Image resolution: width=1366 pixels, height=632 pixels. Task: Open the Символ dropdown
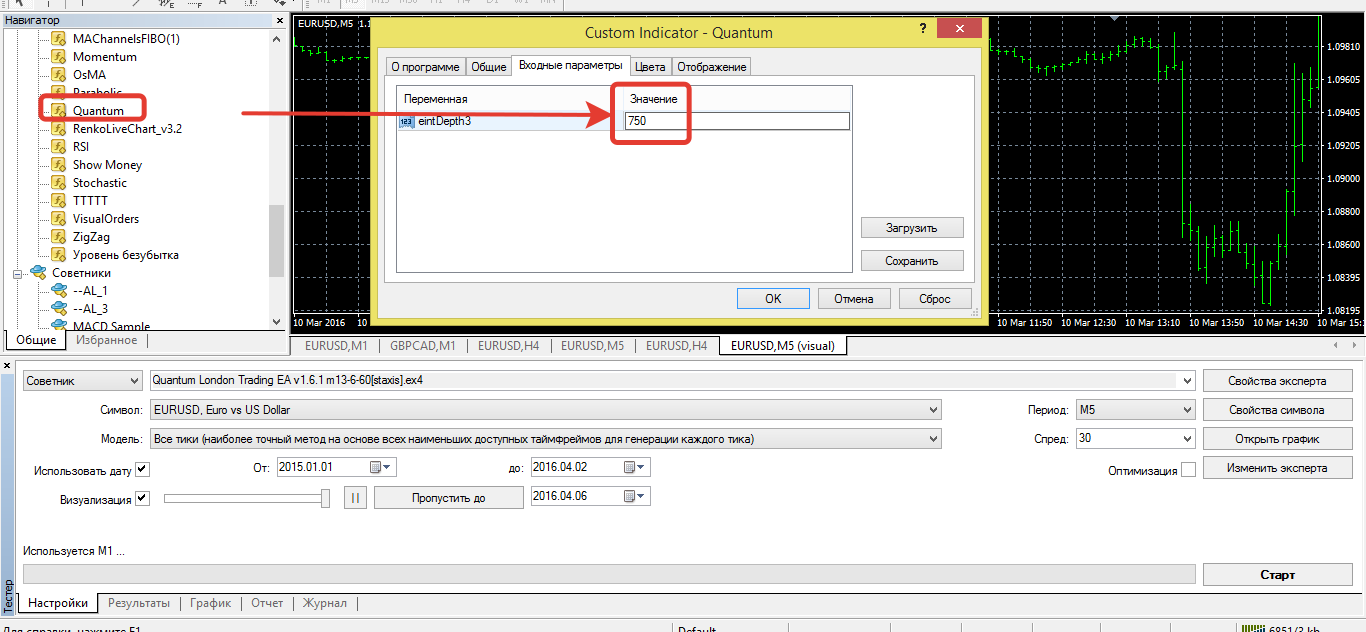tap(934, 410)
